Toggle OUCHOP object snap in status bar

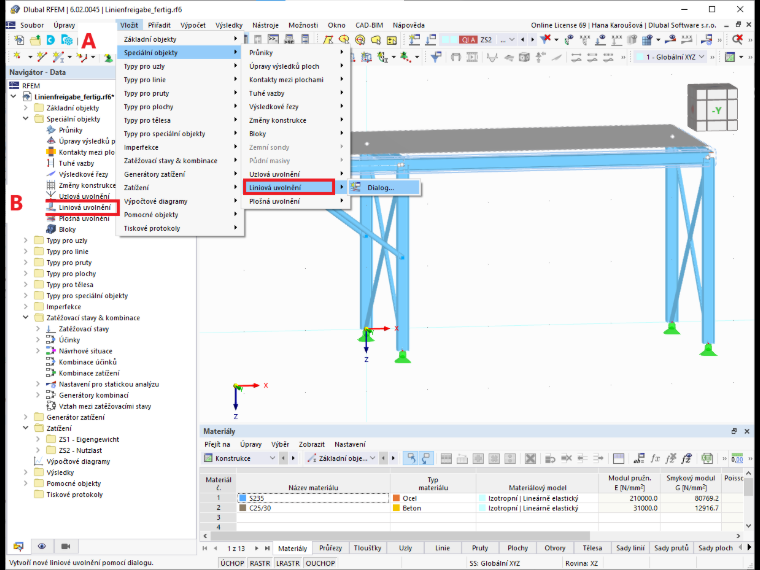(x=320, y=563)
